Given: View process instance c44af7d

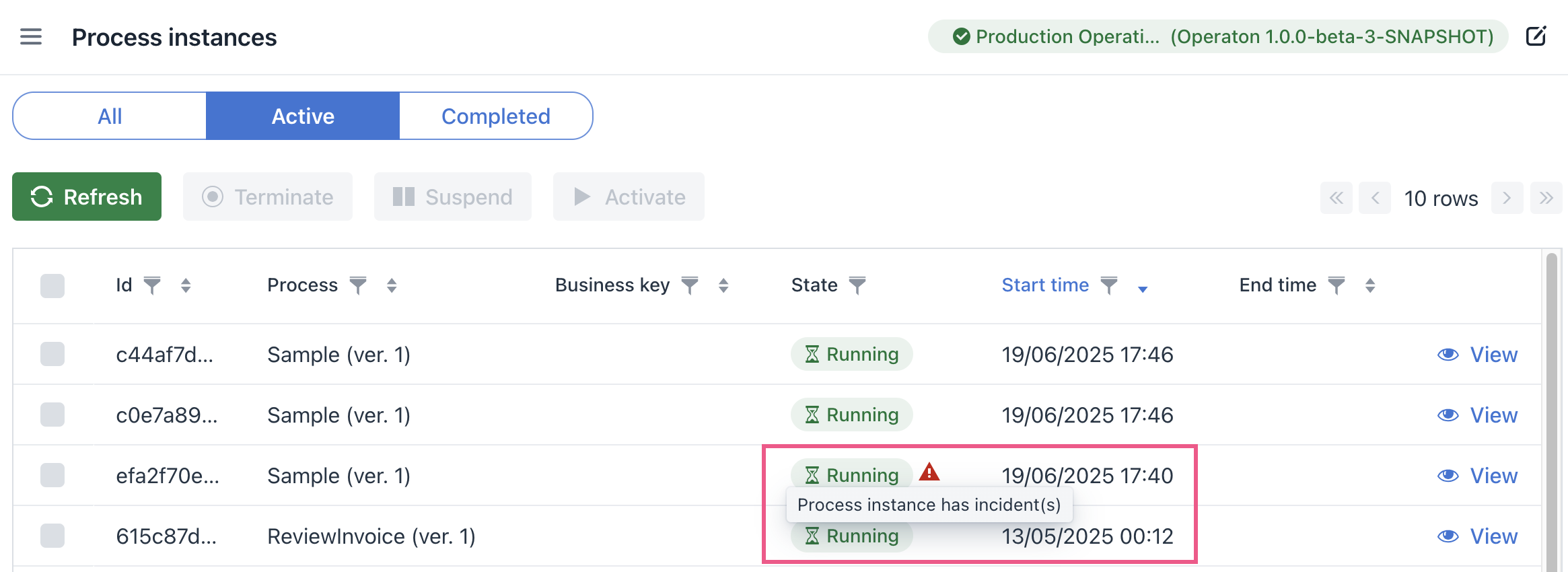Looking at the screenshot, I should [x=1478, y=355].
